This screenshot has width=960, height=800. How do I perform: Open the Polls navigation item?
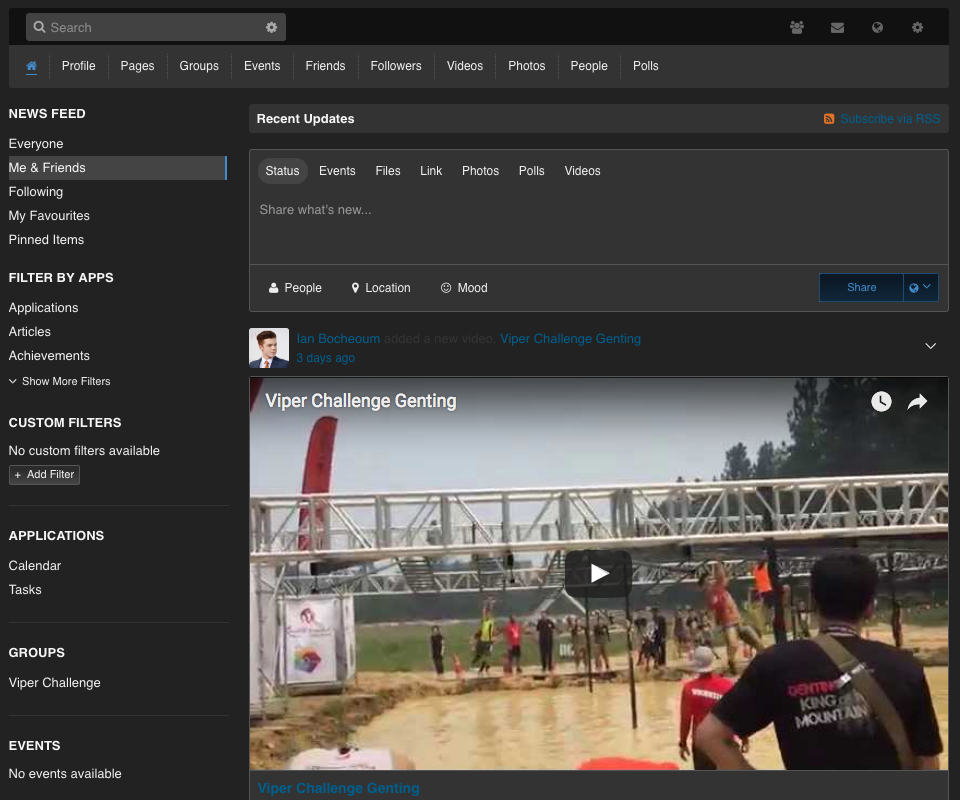tap(645, 66)
